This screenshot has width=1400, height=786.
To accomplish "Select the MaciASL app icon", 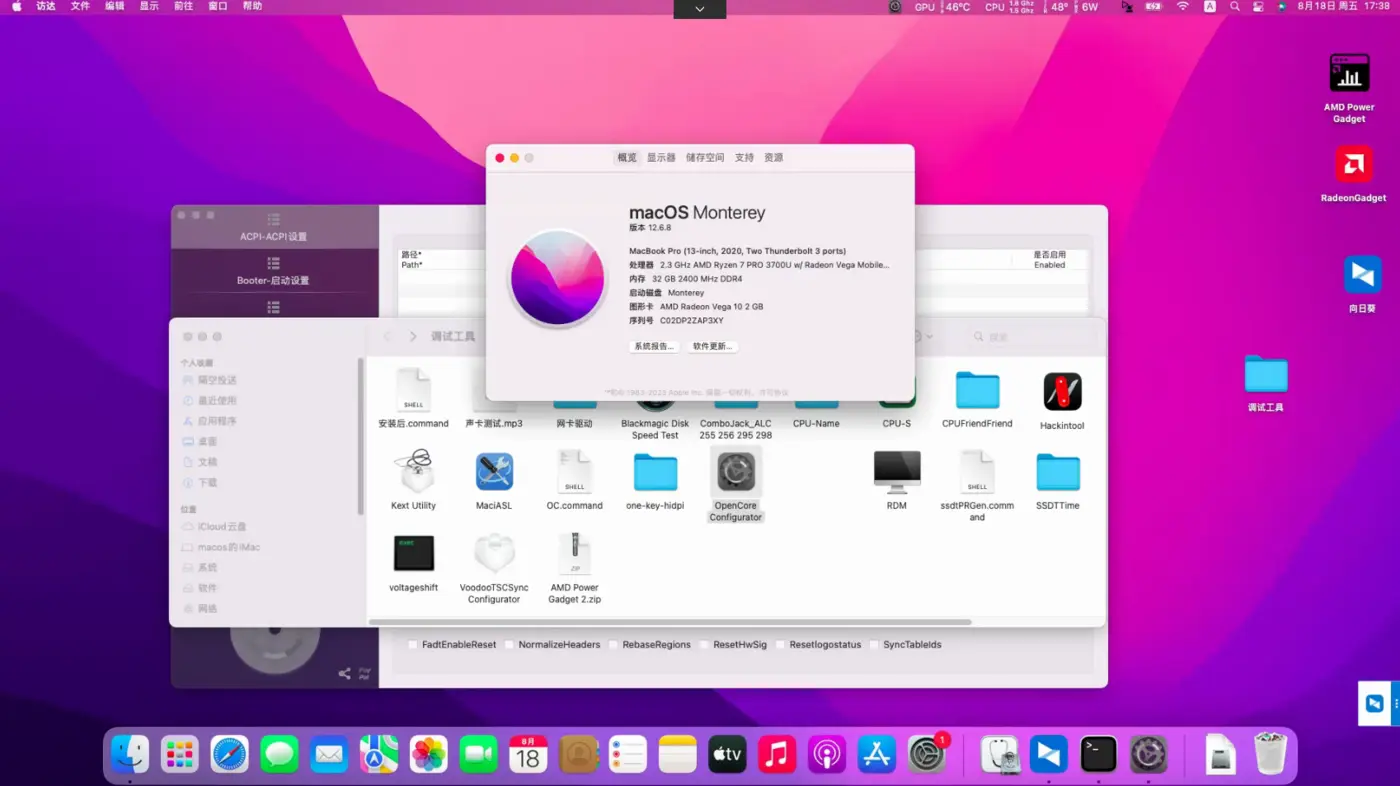I will coord(494,472).
